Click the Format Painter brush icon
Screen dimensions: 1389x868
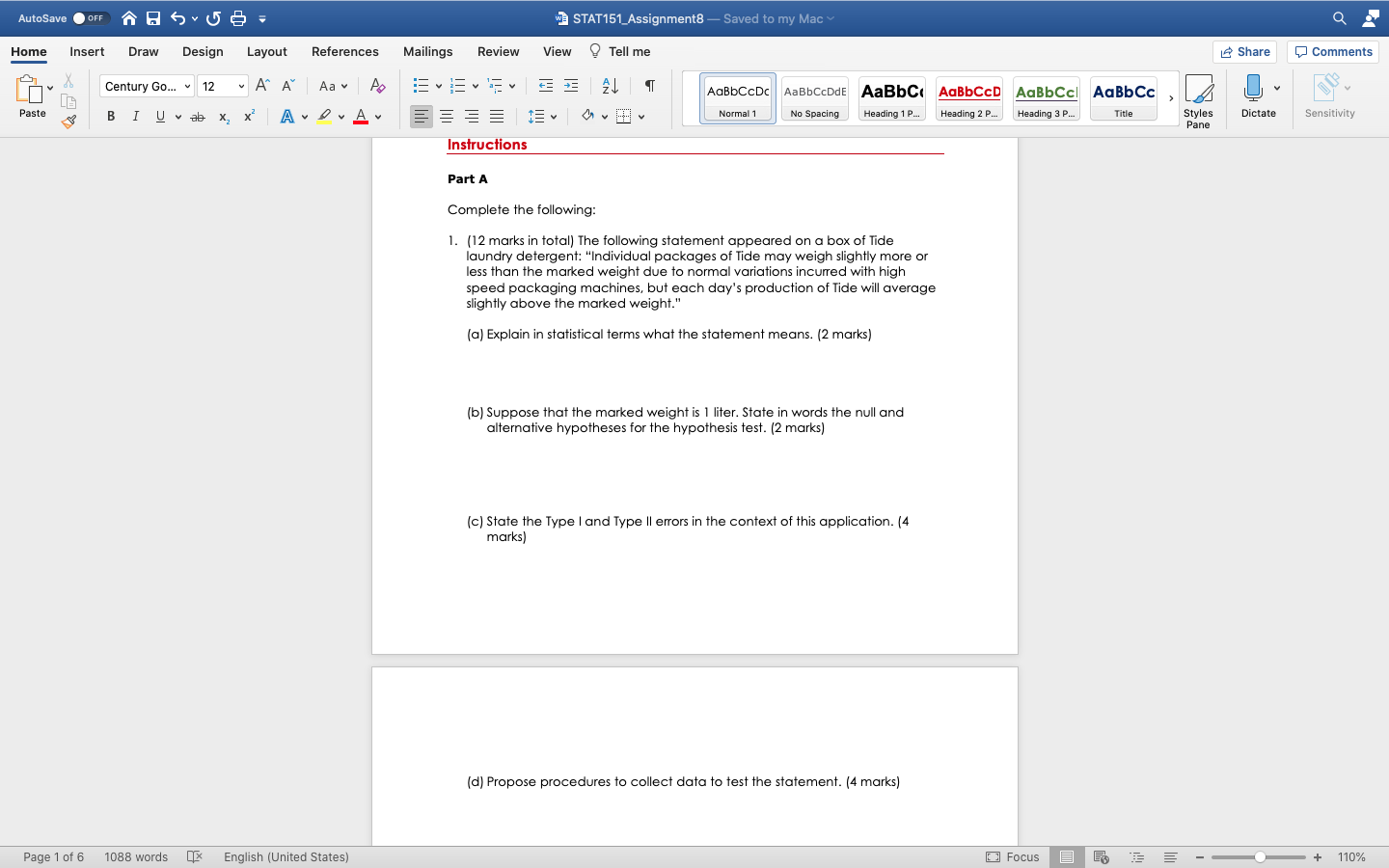click(x=68, y=122)
